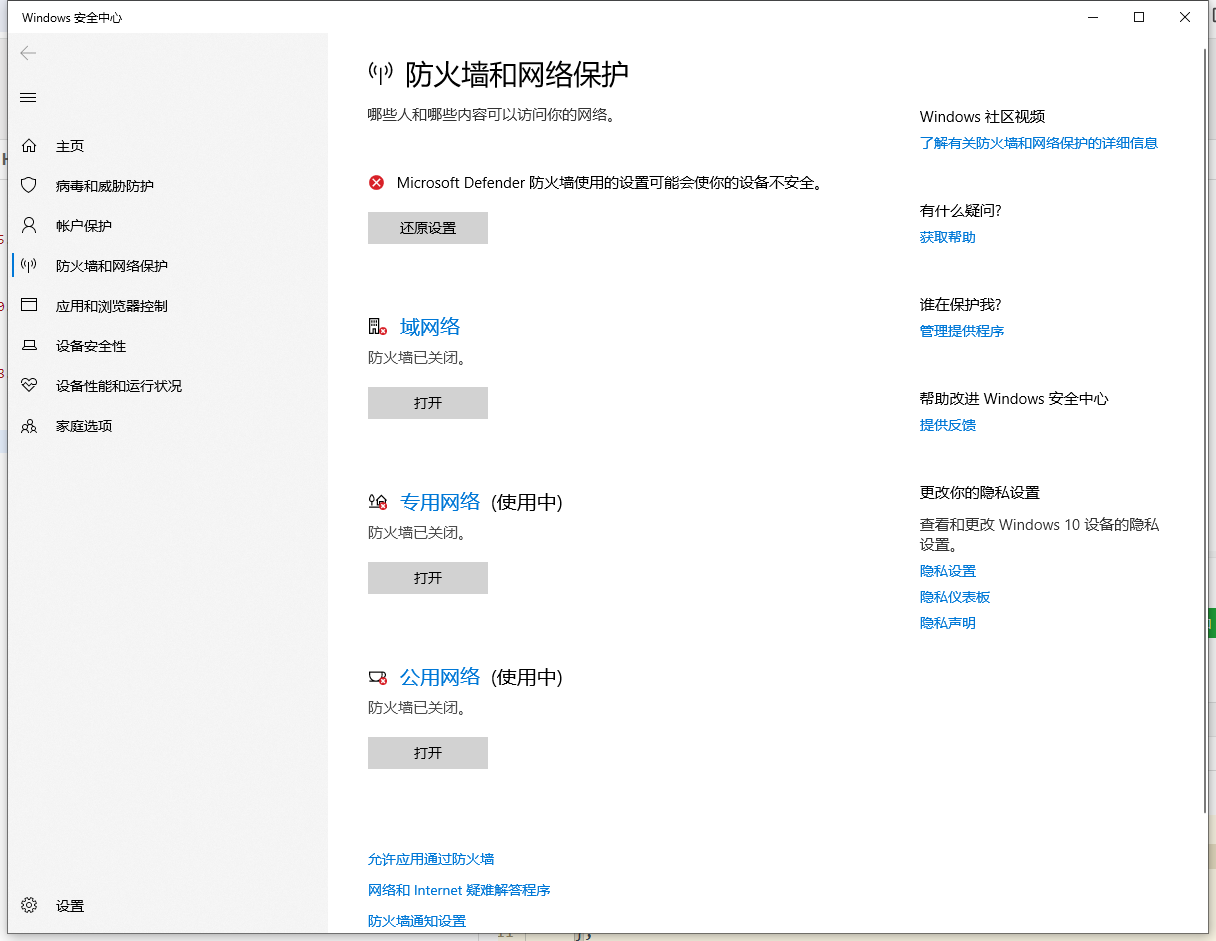The height and width of the screenshot is (941, 1216).
Task: Click the red error icon next to Defender warning
Action: point(376,183)
